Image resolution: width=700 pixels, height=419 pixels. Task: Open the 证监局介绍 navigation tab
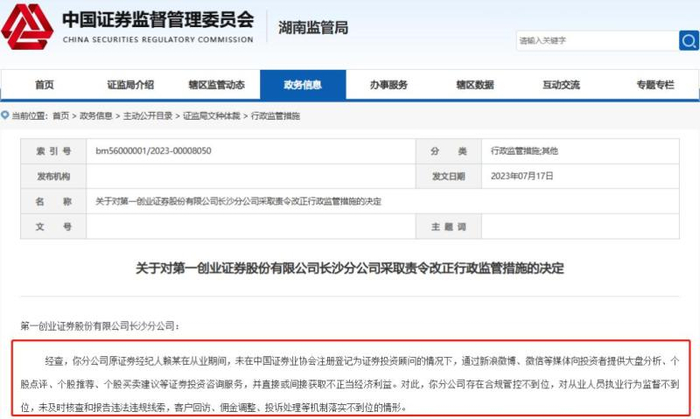click(x=130, y=85)
